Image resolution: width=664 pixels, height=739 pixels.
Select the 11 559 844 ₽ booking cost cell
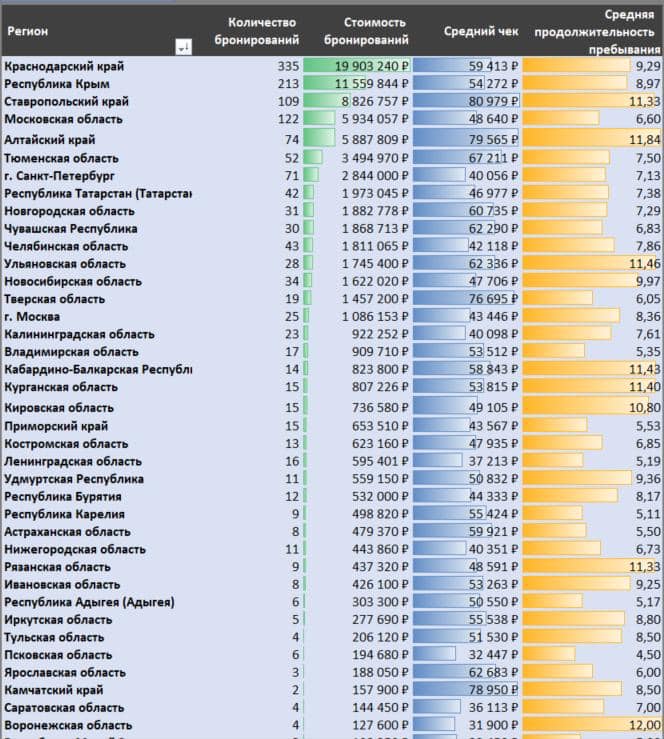pos(356,84)
